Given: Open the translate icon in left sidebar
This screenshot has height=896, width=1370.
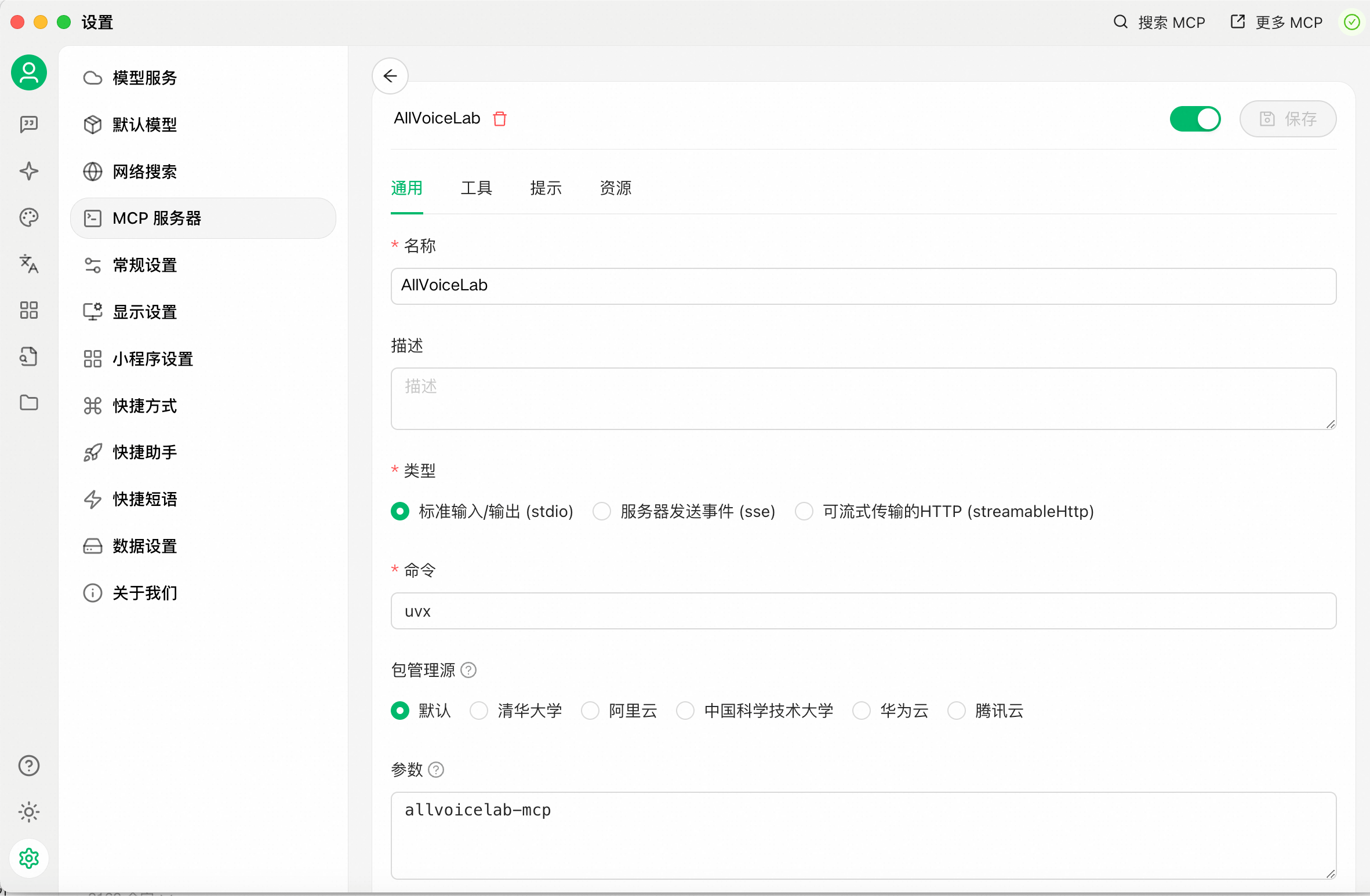Looking at the screenshot, I should click(28, 264).
